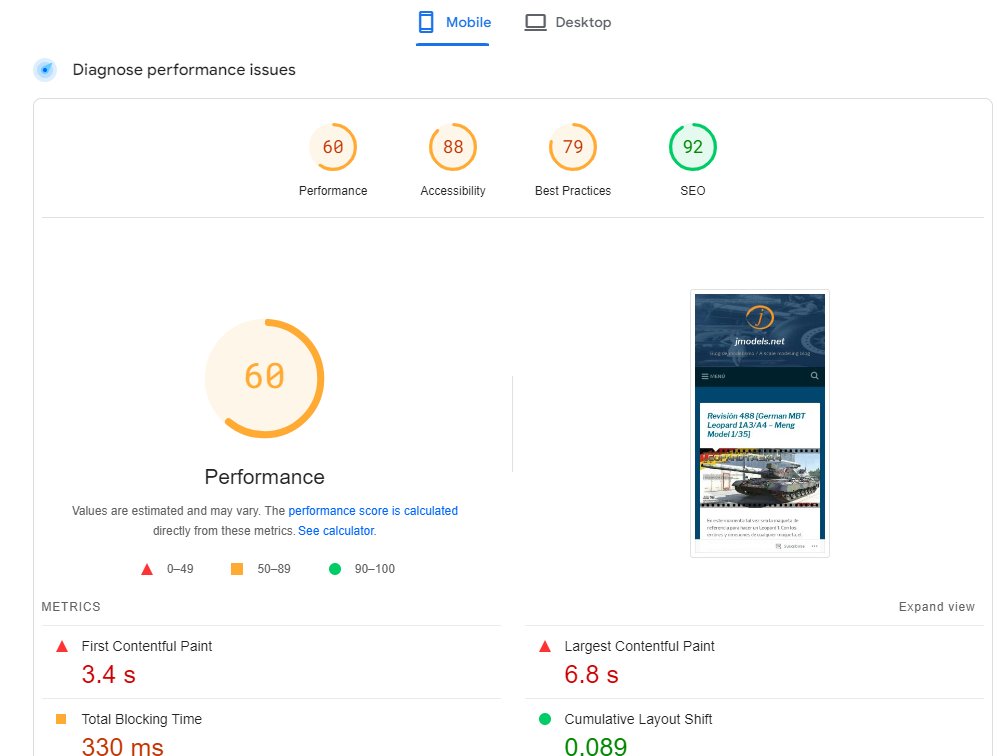Click the Cumulative Layout Shift metric
Screen dimensions: 997x756
tap(638, 719)
